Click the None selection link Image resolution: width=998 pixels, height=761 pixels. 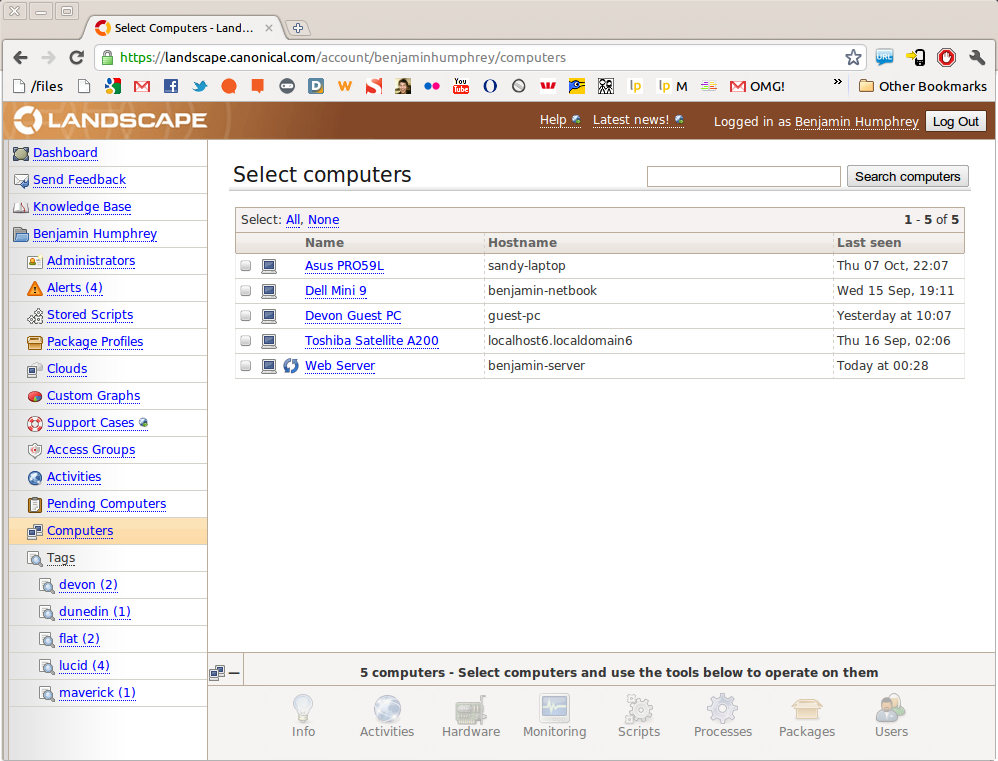323,220
